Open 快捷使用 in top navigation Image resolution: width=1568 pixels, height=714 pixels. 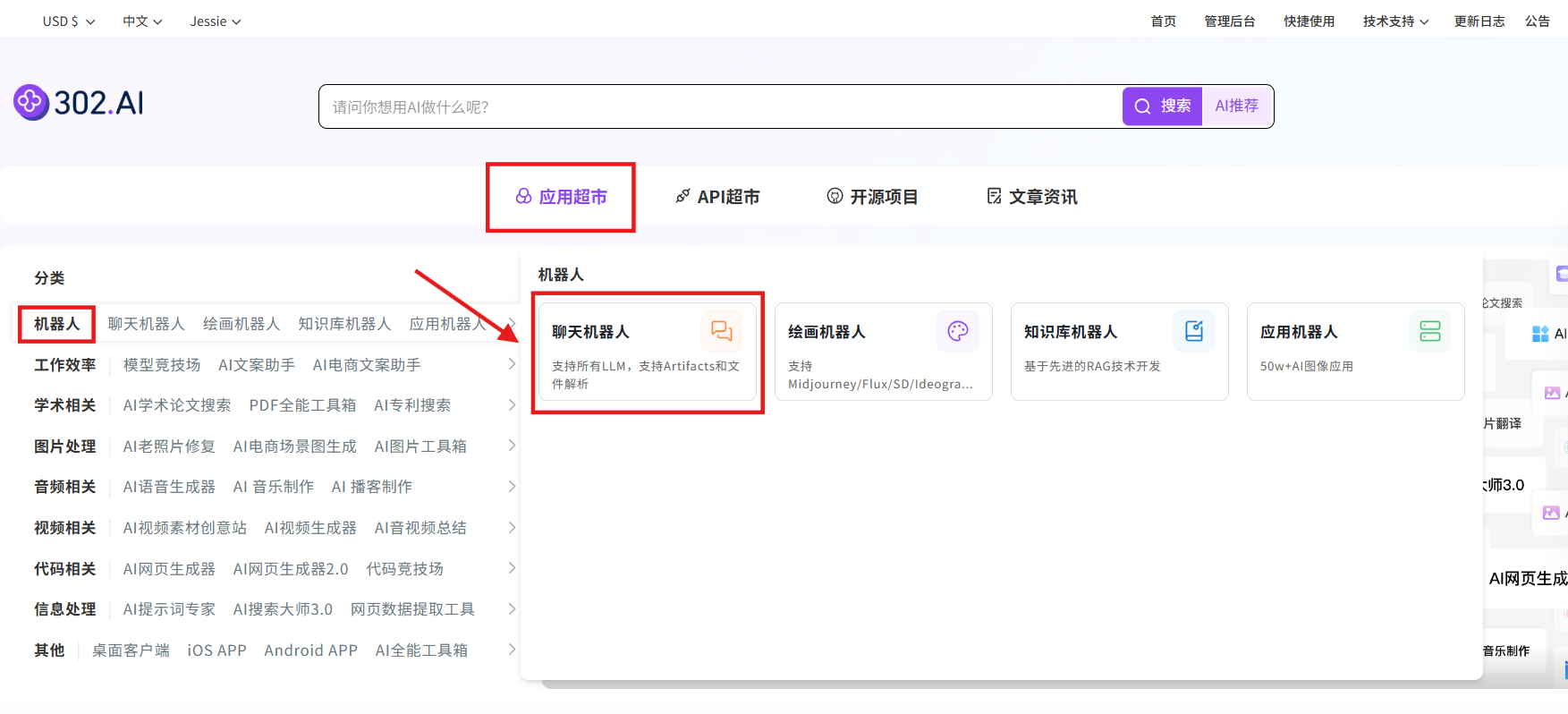(x=1309, y=21)
